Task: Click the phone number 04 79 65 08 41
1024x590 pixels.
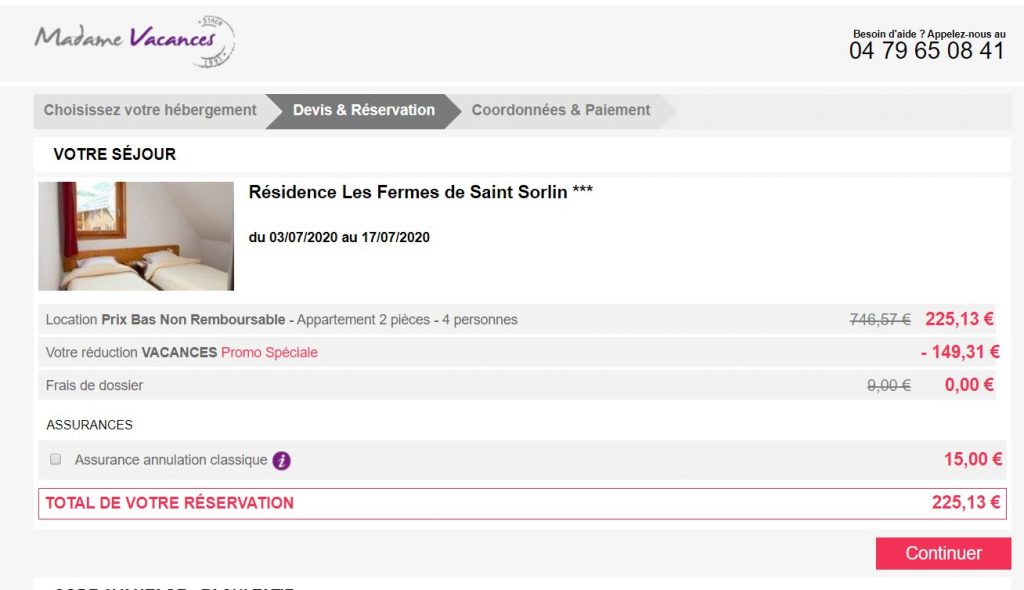Action: [x=927, y=51]
